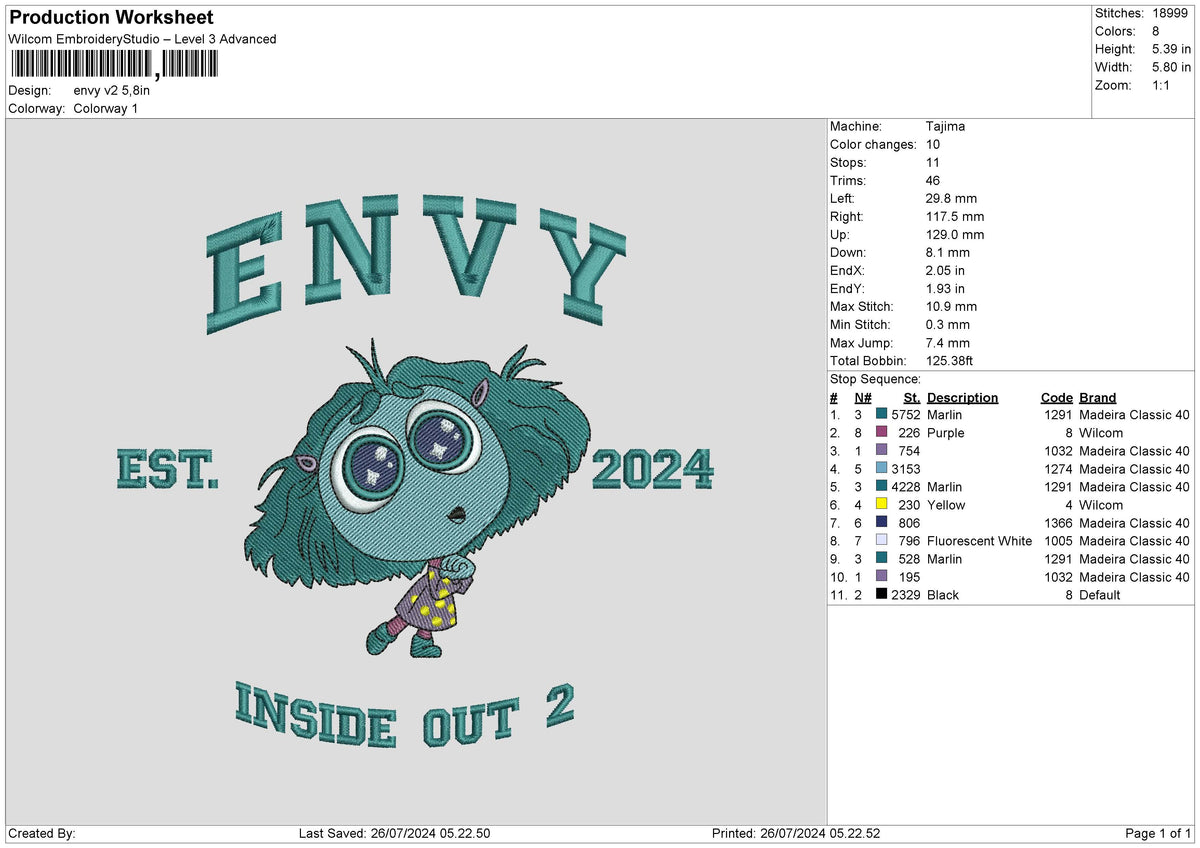Select 'Printed: 26/07/2024 05.22.52' footer text

coord(796,834)
